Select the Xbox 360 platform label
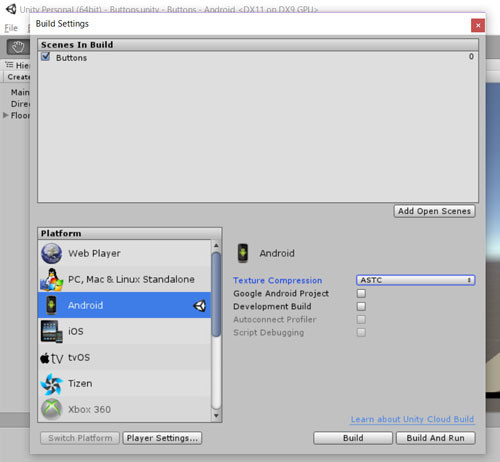Screen dimensions: 500x462 pos(89,409)
